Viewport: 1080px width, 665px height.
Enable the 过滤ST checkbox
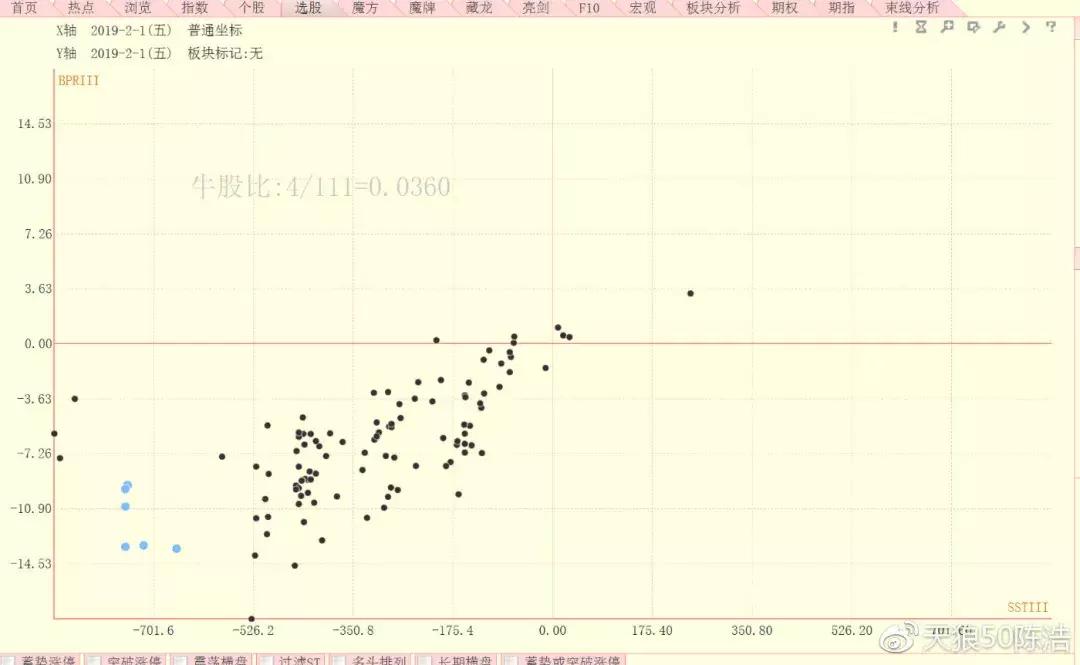click(268, 661)
